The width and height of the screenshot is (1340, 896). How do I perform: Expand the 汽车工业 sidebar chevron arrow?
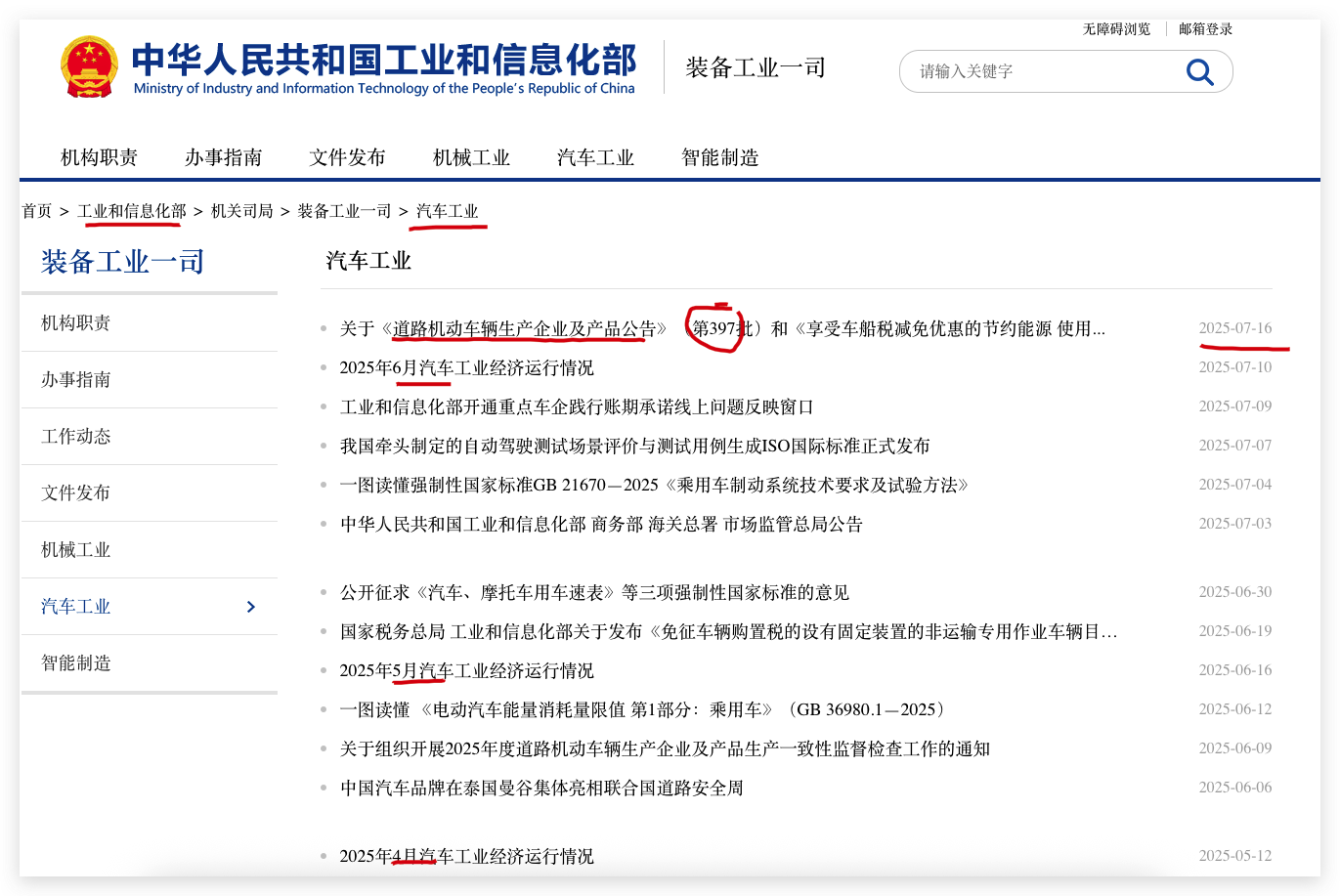(251, 607)
